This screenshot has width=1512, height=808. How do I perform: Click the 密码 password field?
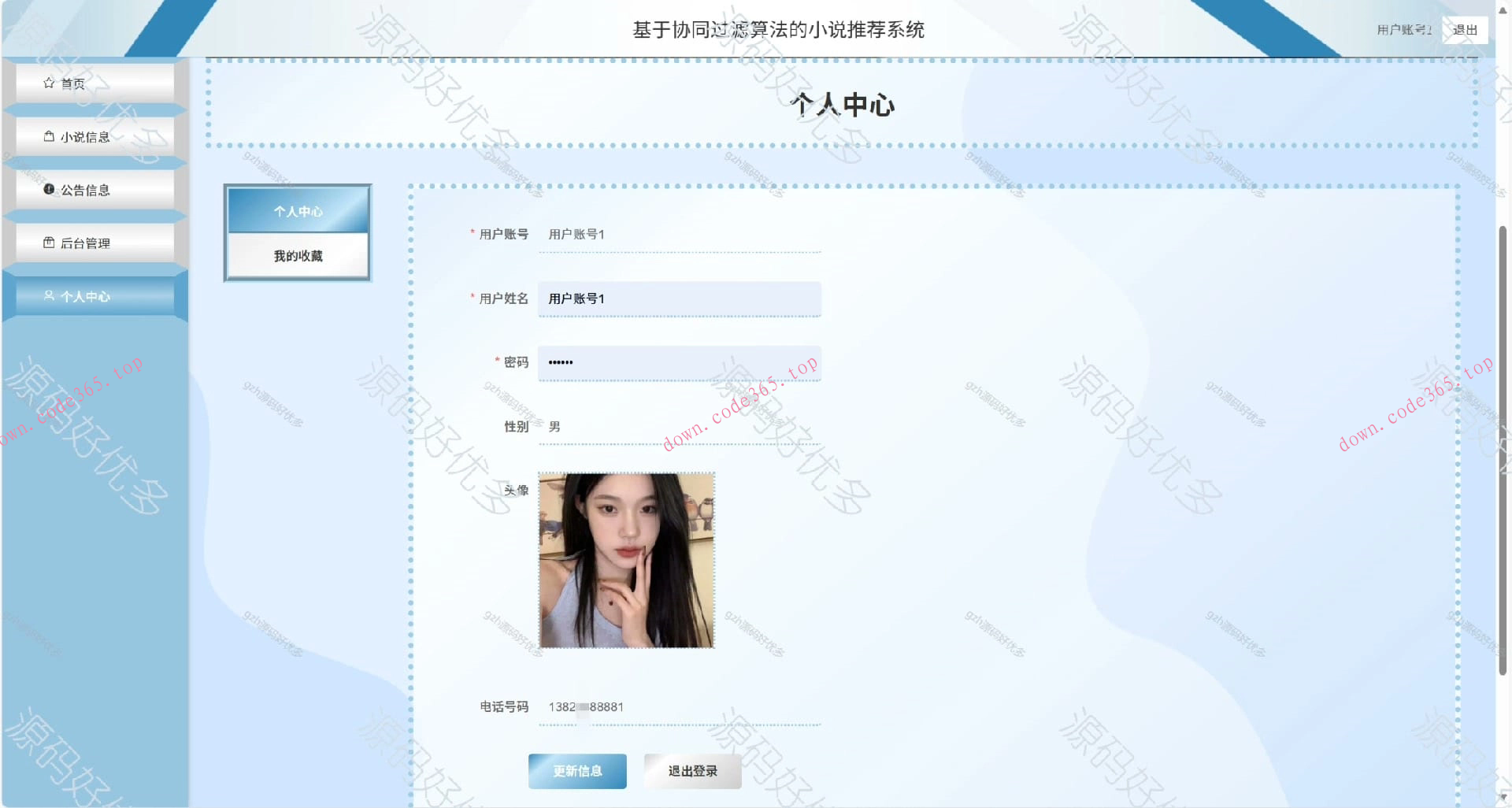click(x=678, y=362)
